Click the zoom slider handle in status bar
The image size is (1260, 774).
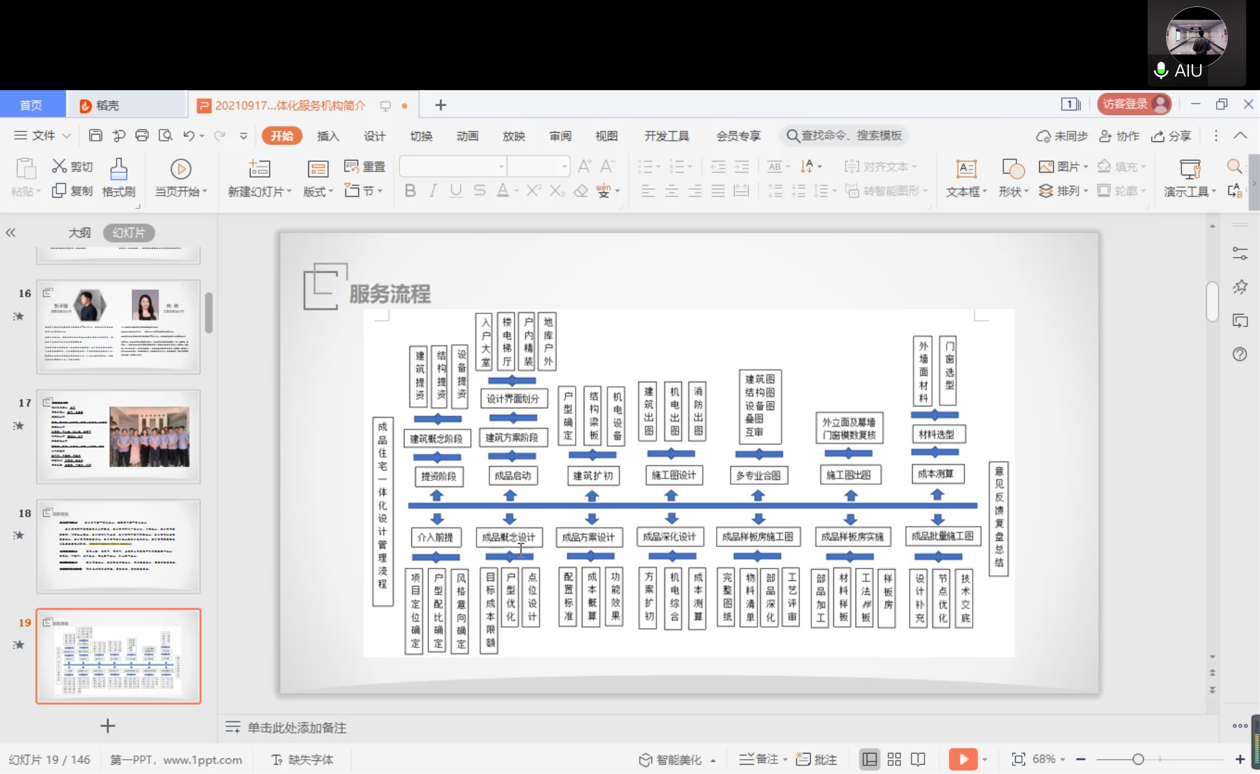pyautogui.click(x=1138, y=760)
